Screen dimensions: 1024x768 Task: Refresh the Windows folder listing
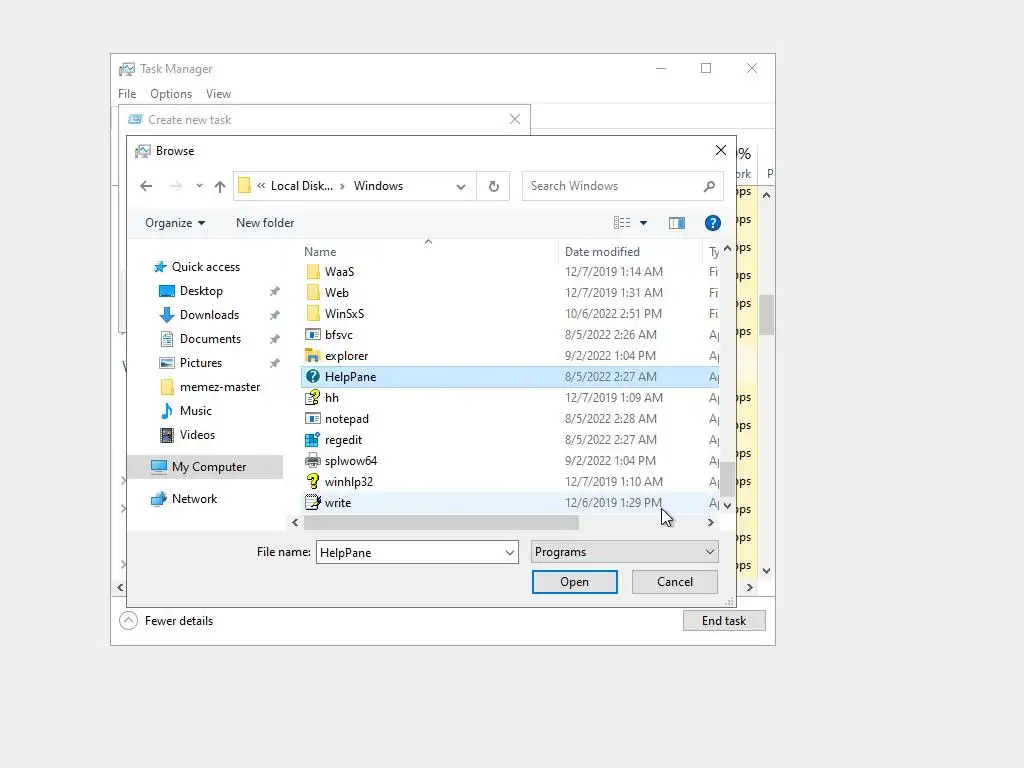(x=494, y=186)
